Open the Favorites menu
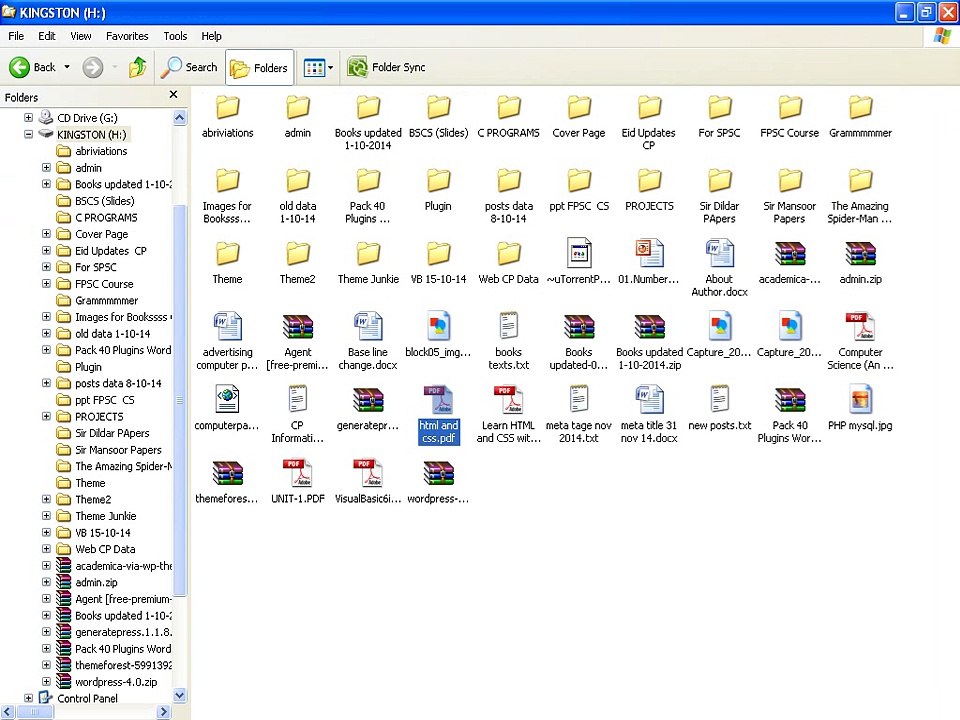Image resolution: width=960 pixels, height=720 pixels. pos(127,36)
